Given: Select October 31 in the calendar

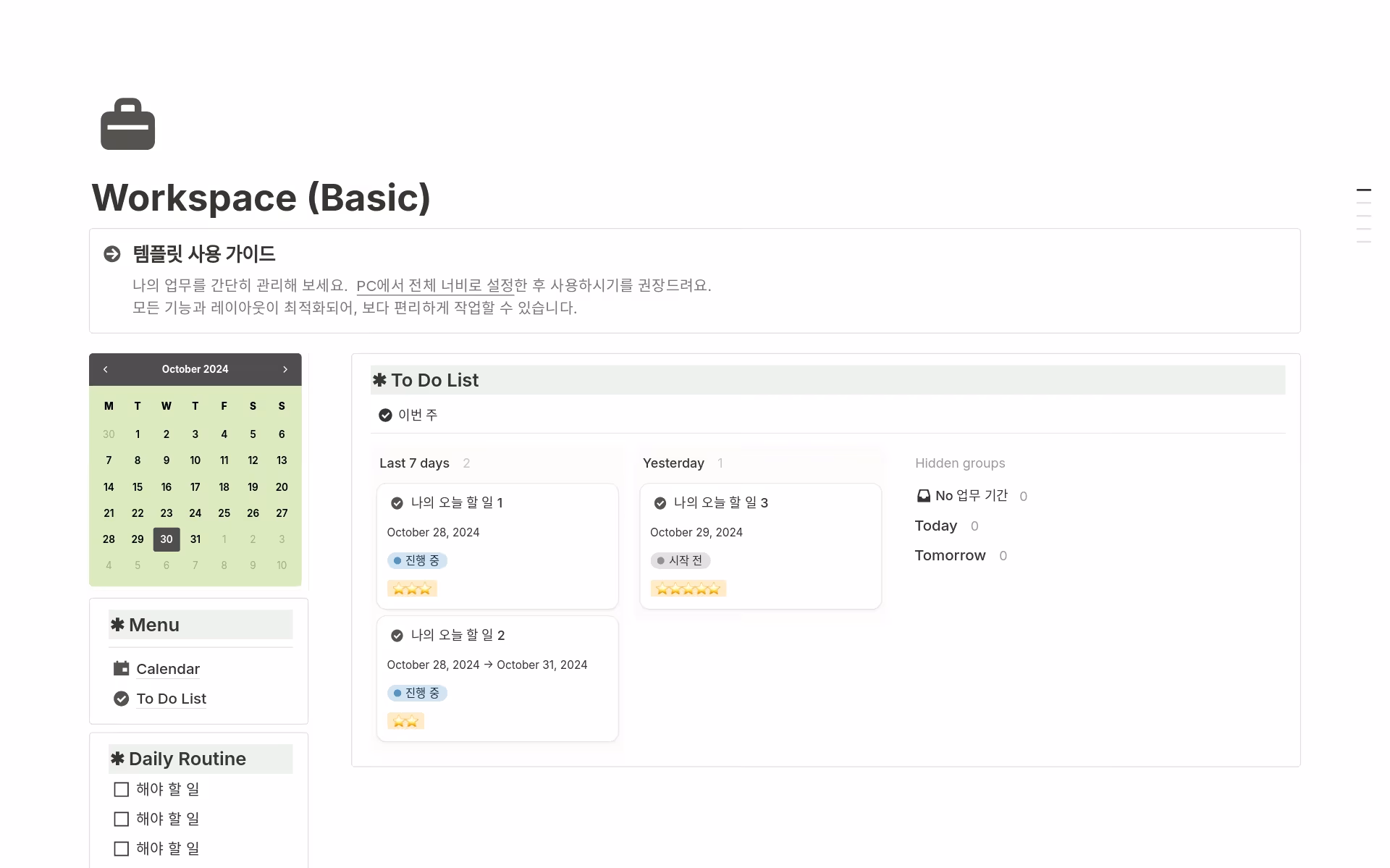Looking at the screenshot, I should 195,539.
